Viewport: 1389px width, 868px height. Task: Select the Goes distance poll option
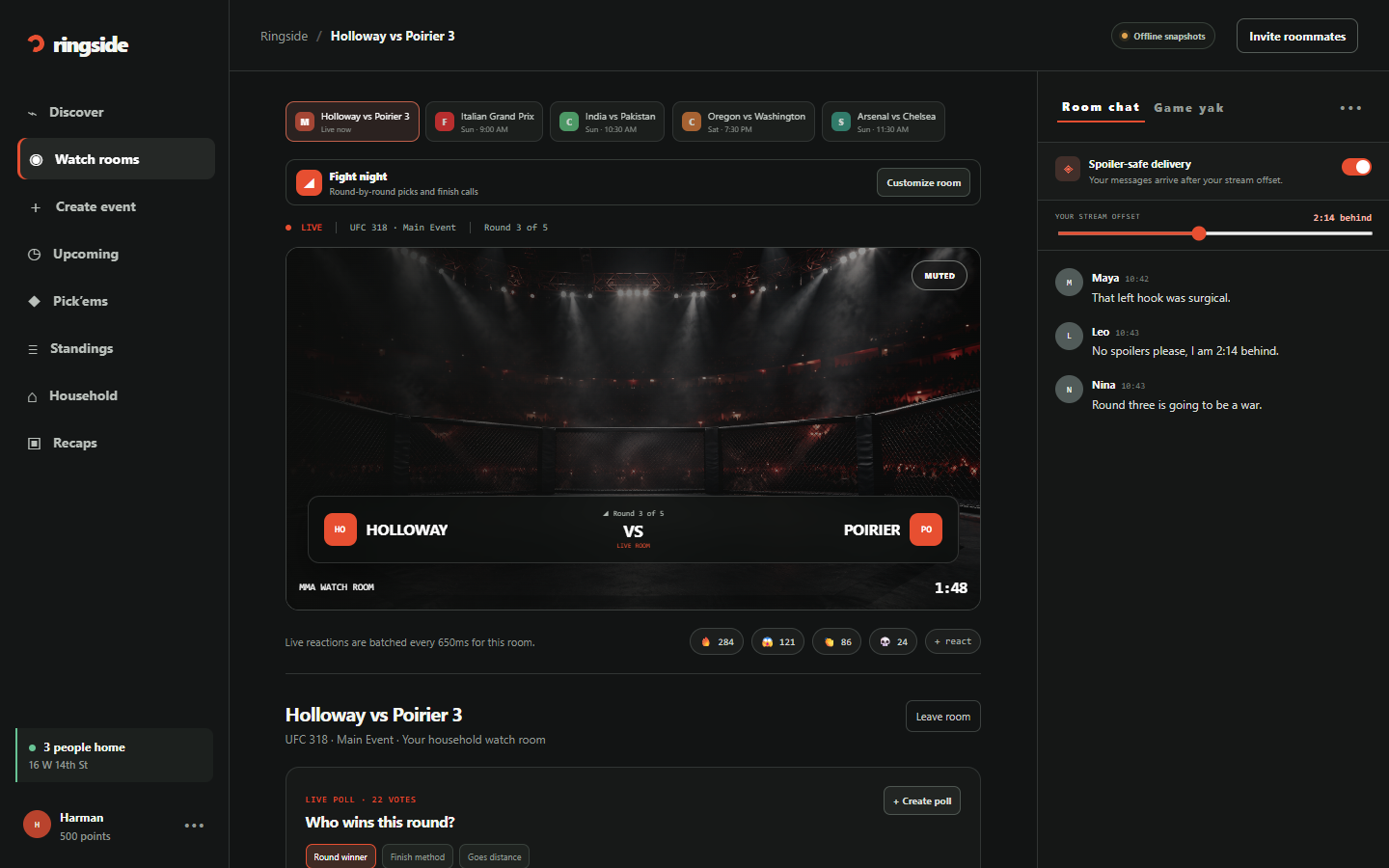494,856
